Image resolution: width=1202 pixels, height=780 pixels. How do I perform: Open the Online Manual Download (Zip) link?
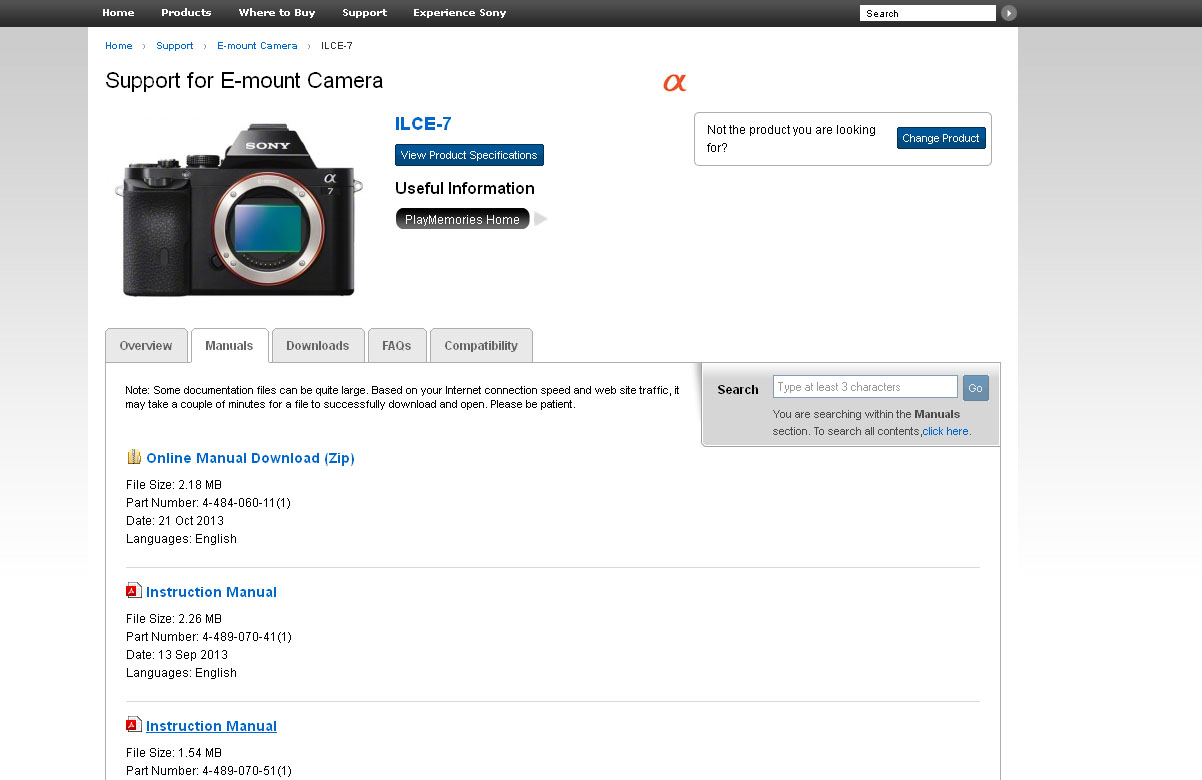[250, 458]
